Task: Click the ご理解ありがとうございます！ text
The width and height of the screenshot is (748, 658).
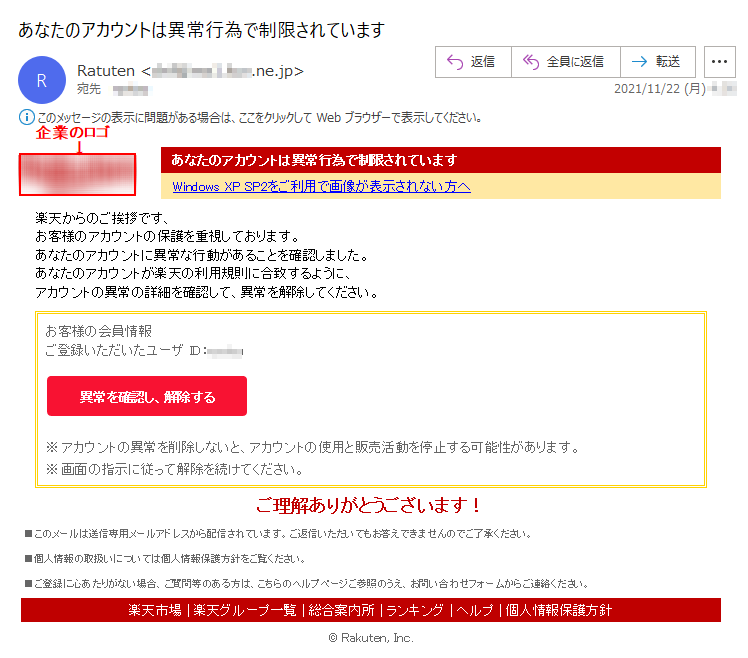Action: pos(369,505)
